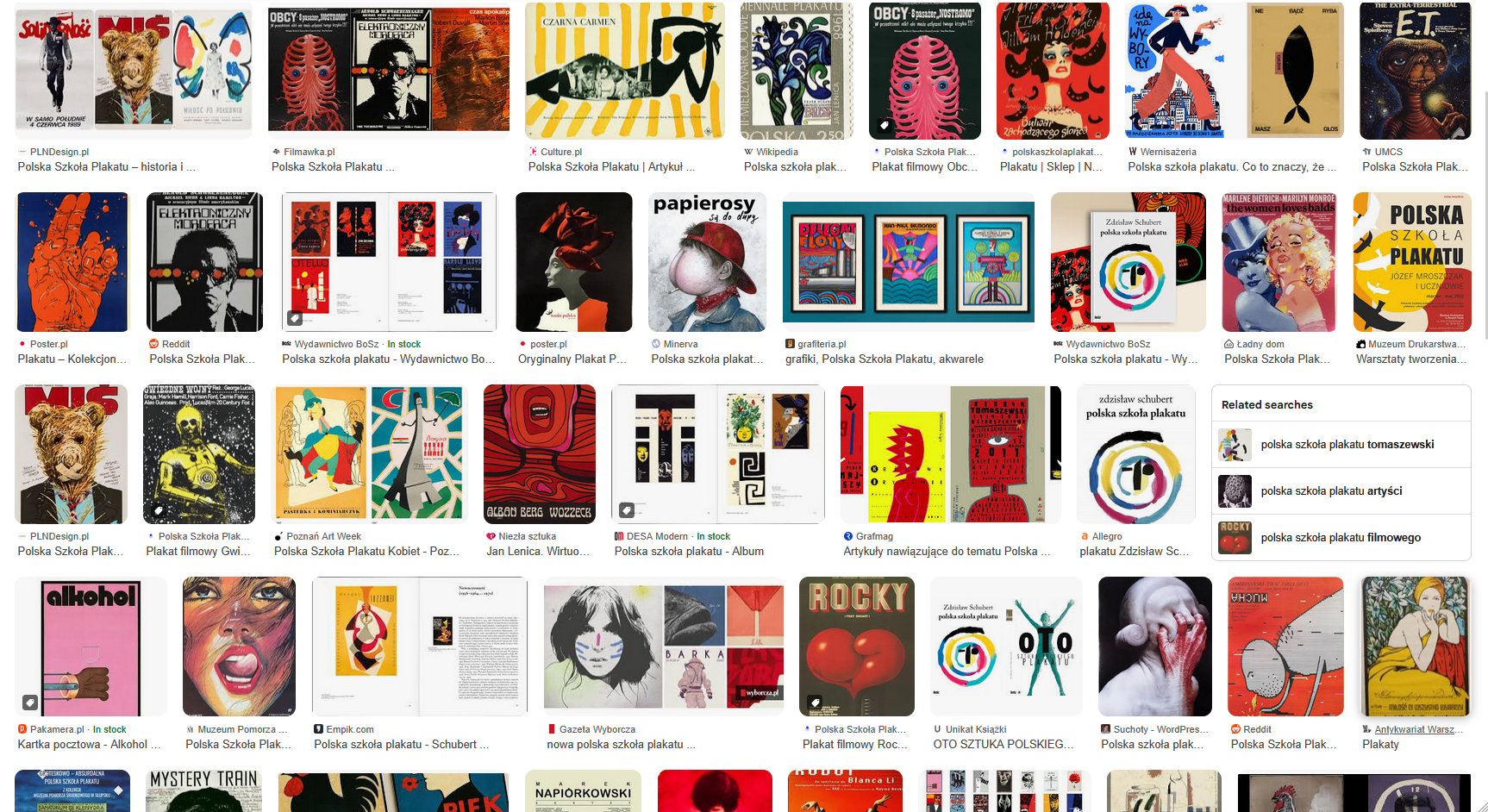This screenshot has width=1488, height=812.
Task: Click the Wikipedia favicon under the Biennale poster
Action: [748, 152]
